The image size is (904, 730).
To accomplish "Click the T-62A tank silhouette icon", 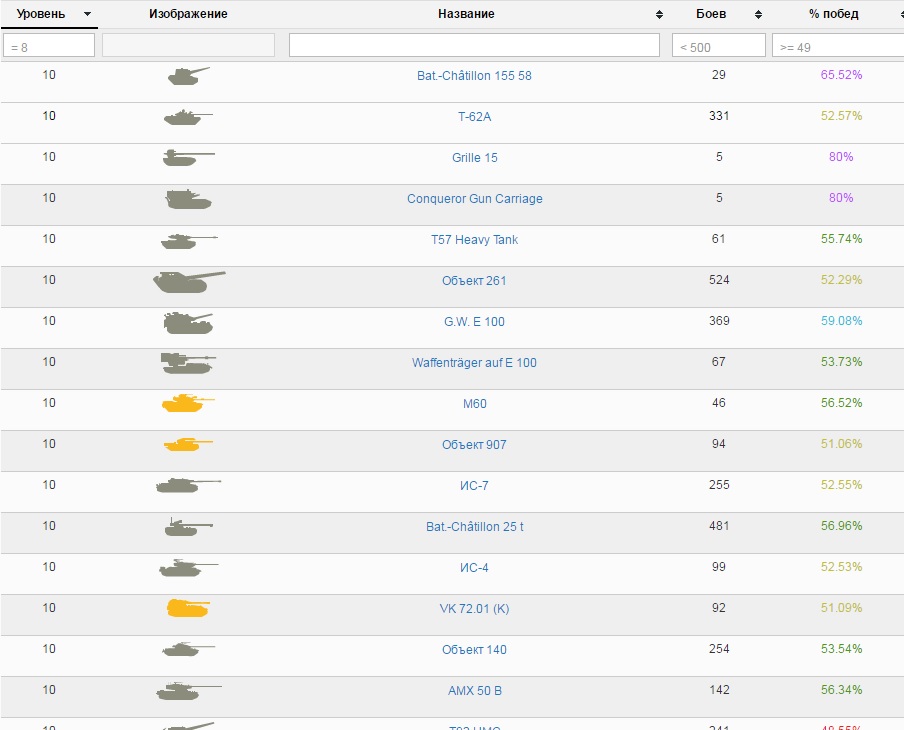I will 187,117.
